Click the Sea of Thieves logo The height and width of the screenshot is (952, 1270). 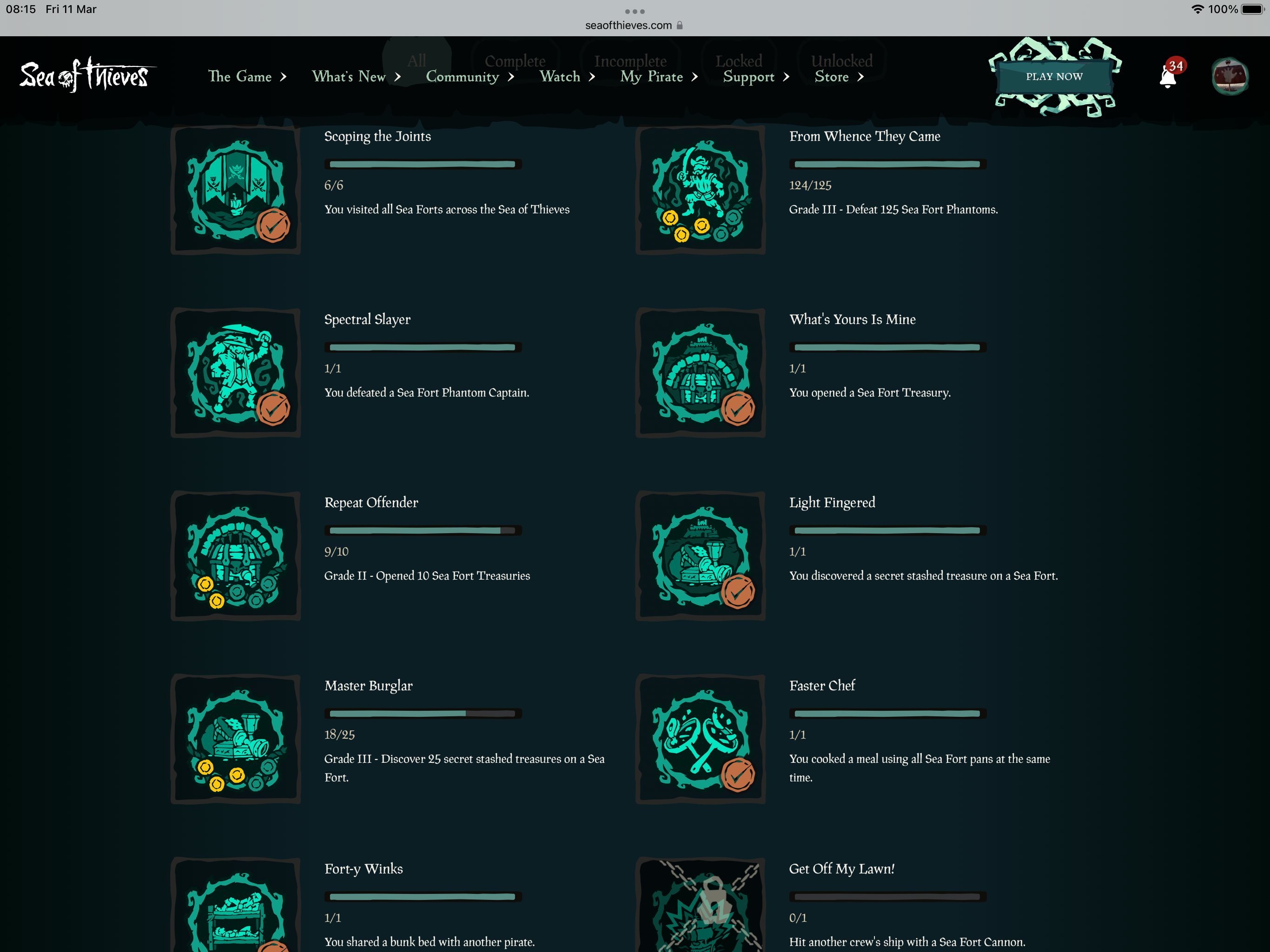86,76
